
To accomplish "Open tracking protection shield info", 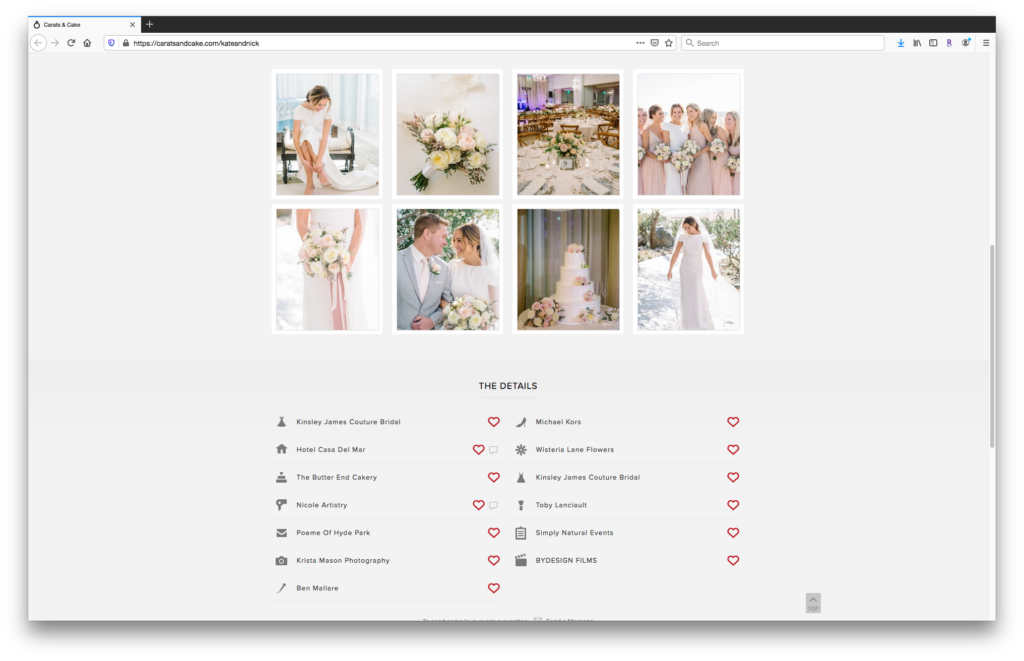I will pyautogui.click(x=111, y=43).
